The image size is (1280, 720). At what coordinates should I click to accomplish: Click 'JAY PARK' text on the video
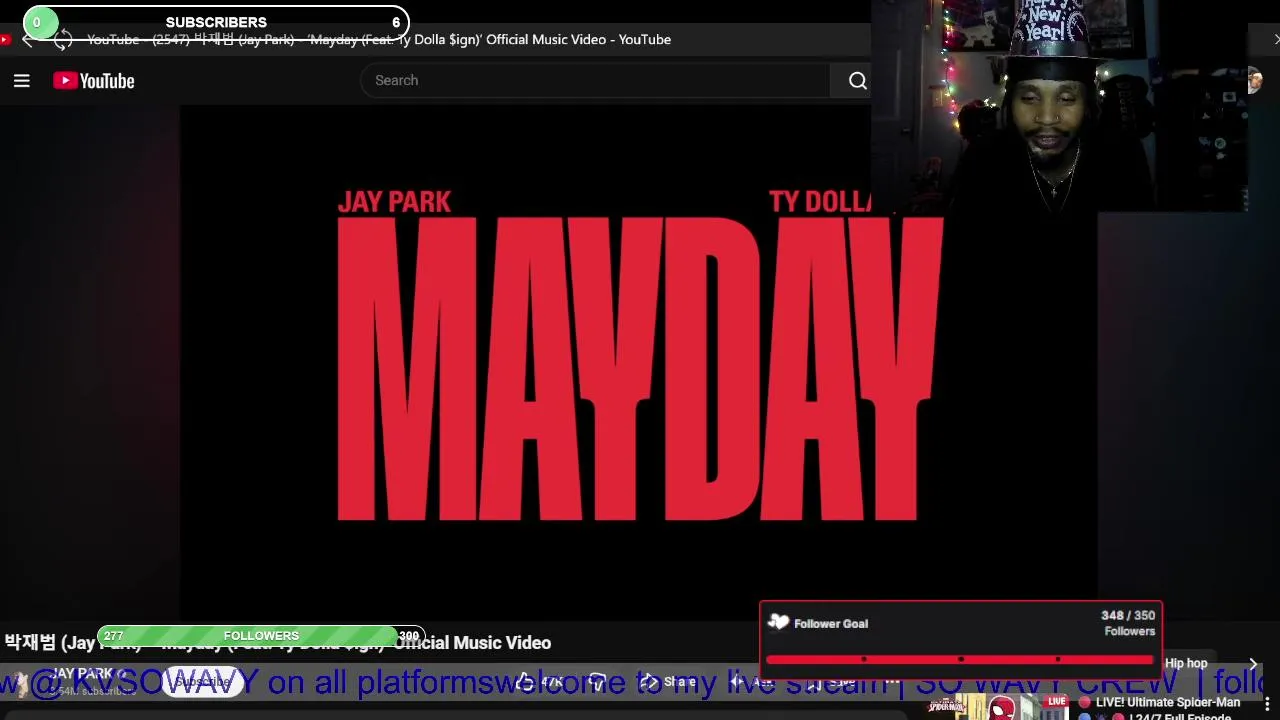pos(394,202)
